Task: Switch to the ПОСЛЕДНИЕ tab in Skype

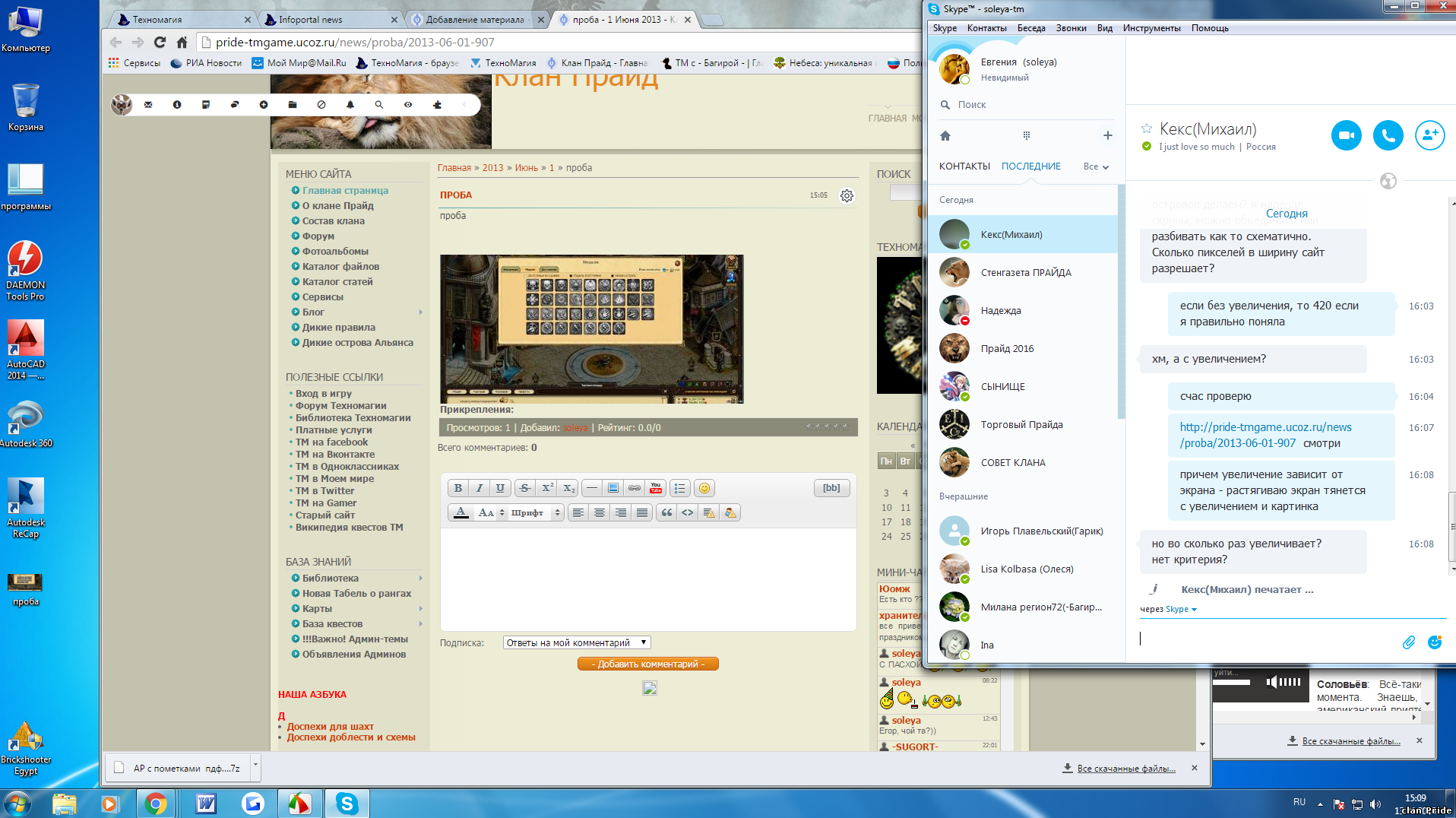Action: (x=1031, y=166)
